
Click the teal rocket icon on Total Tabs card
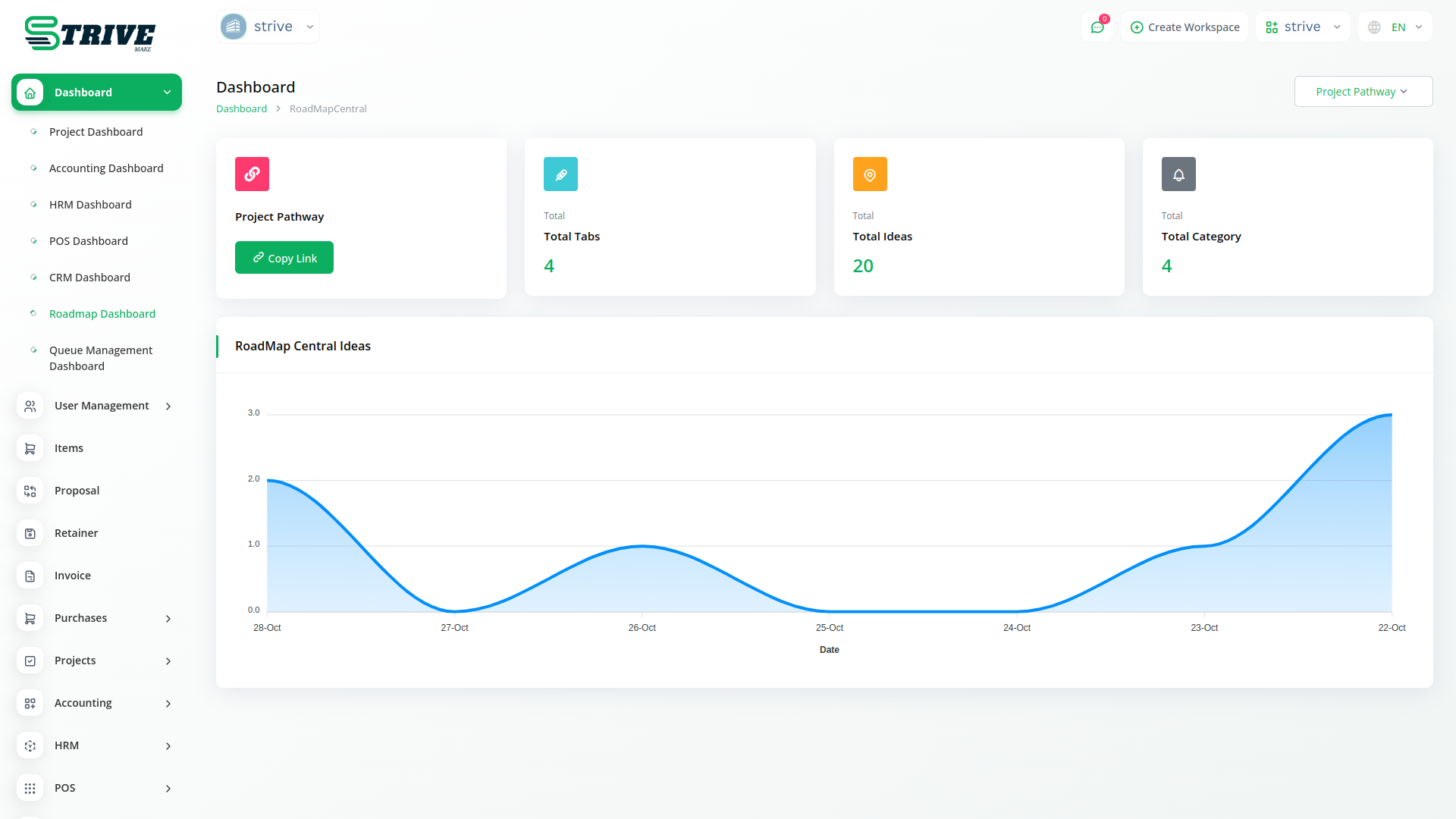click(560, 174)
